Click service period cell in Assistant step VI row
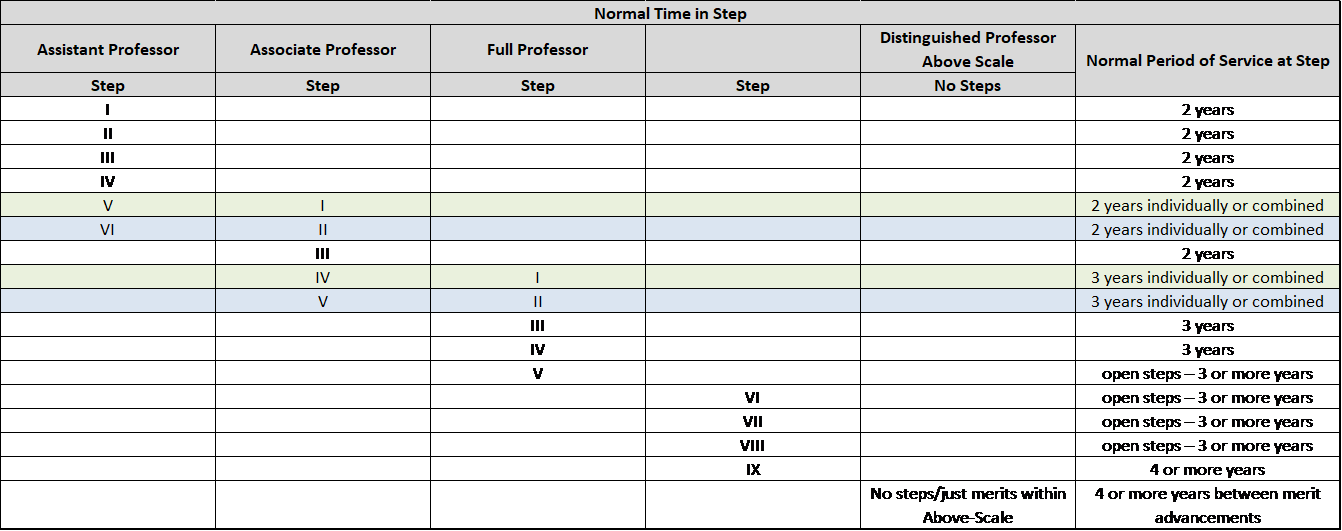 (1208, 229)
